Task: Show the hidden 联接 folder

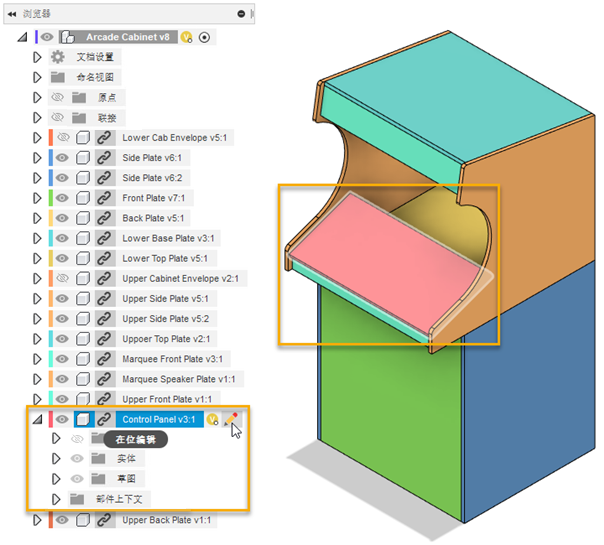Action: click(58, 117)
